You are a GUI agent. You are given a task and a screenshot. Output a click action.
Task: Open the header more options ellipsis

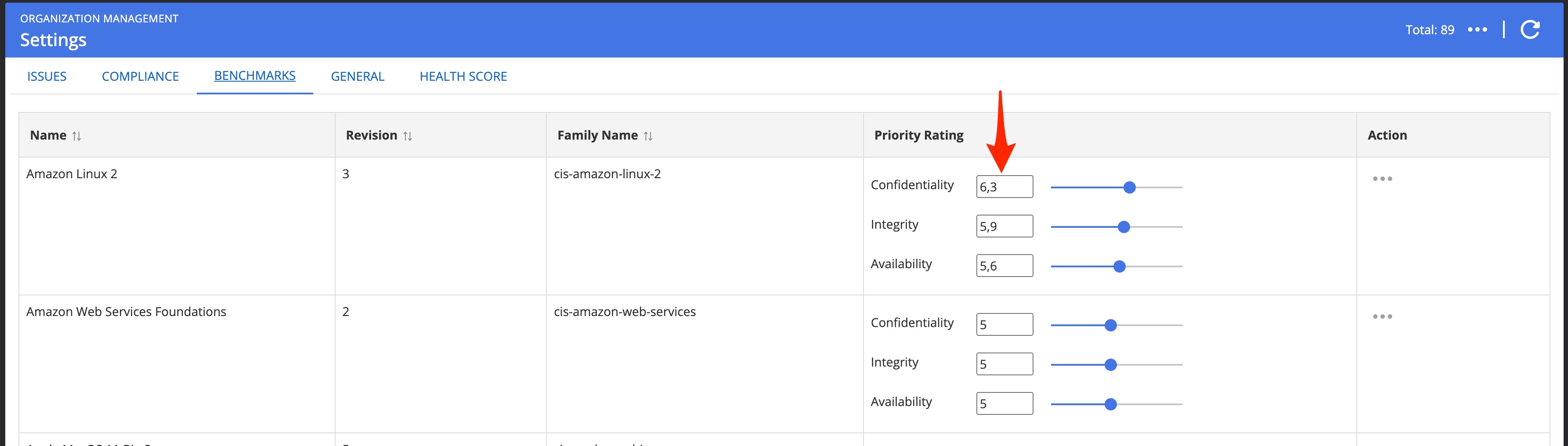pyautogui.click(x=1478, y=30)
